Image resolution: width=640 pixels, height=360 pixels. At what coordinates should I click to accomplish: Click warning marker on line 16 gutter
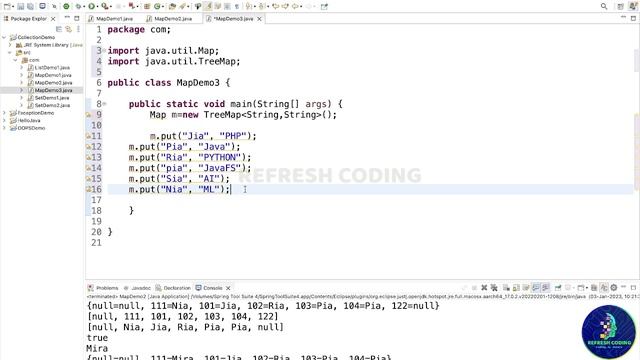(89, 189)
